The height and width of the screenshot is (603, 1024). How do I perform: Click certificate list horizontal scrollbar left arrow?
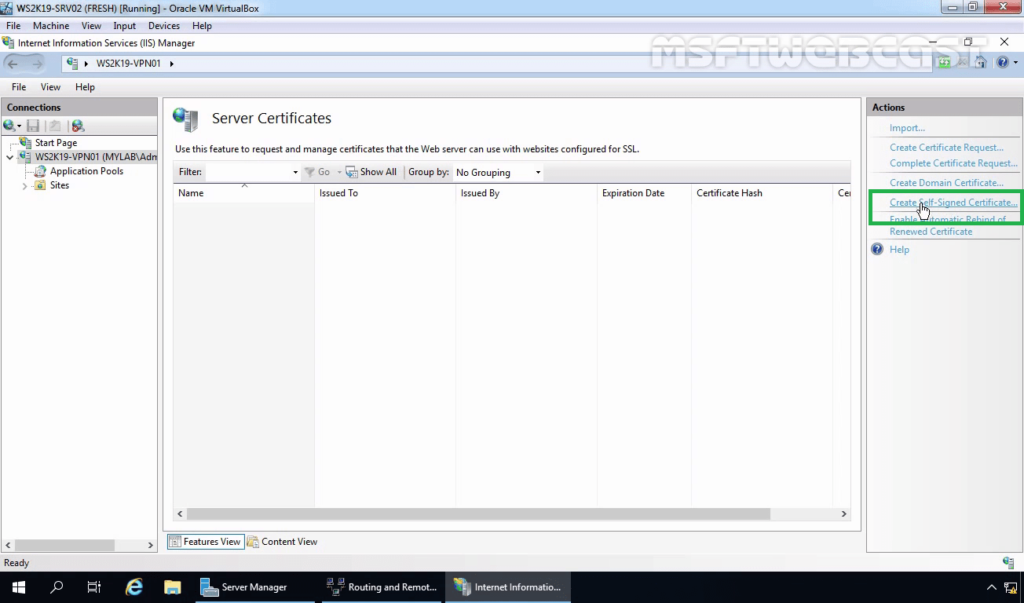180,514
